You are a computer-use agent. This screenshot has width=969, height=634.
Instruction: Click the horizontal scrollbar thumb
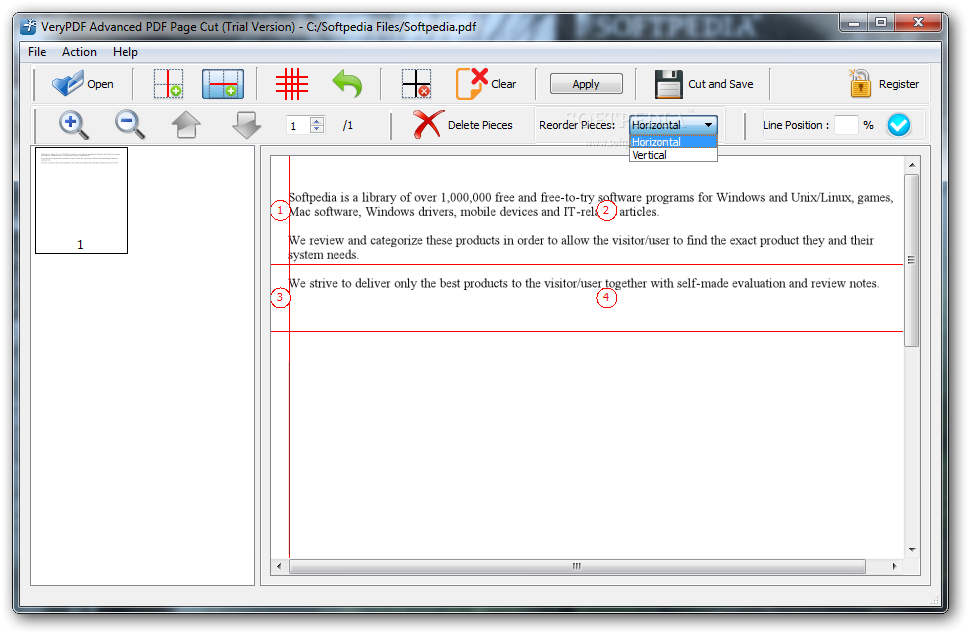pyautogui.click(x=577, y=566)
